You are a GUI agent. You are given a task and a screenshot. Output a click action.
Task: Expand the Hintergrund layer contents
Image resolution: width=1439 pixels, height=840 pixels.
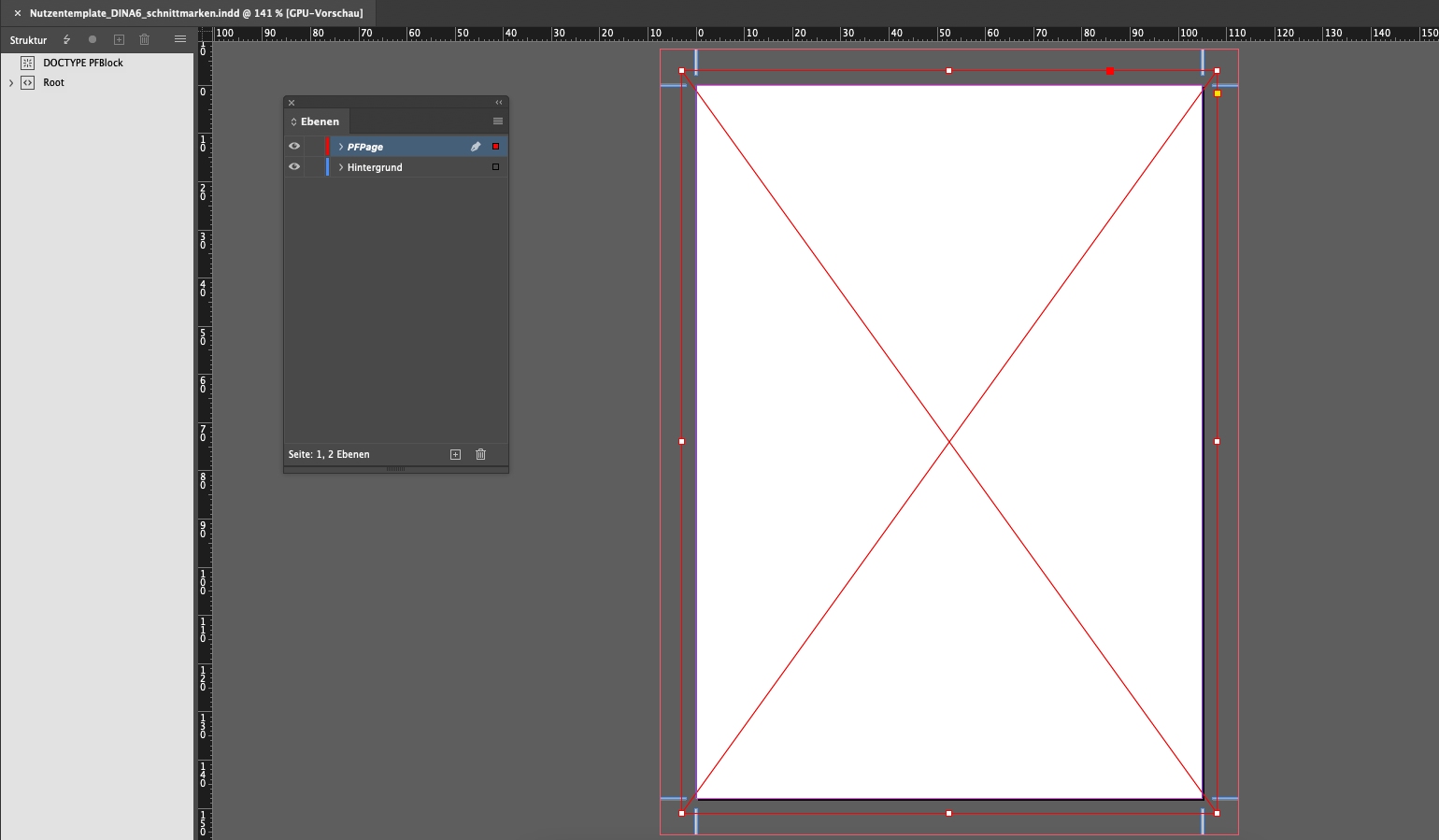pyautogui.click(x=340, y=167)
